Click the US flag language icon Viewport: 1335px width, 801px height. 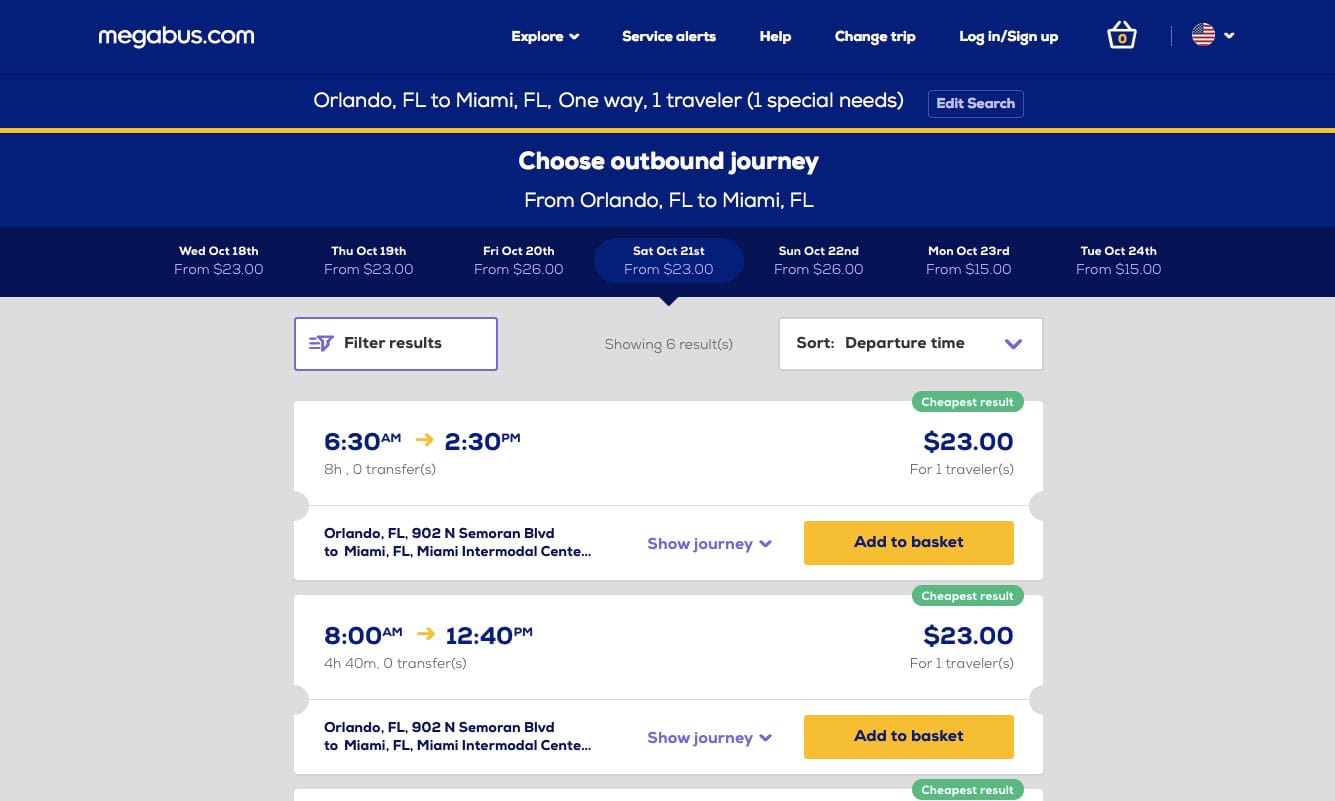[1202, 34]
